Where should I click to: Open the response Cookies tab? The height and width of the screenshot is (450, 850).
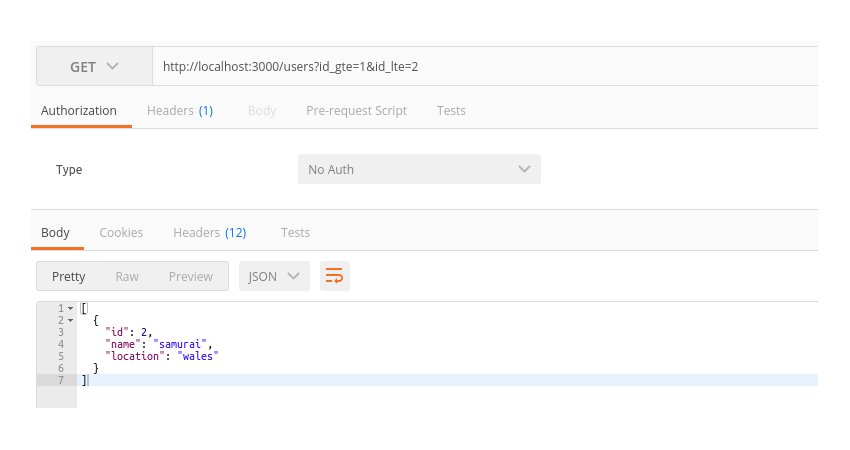121,233
